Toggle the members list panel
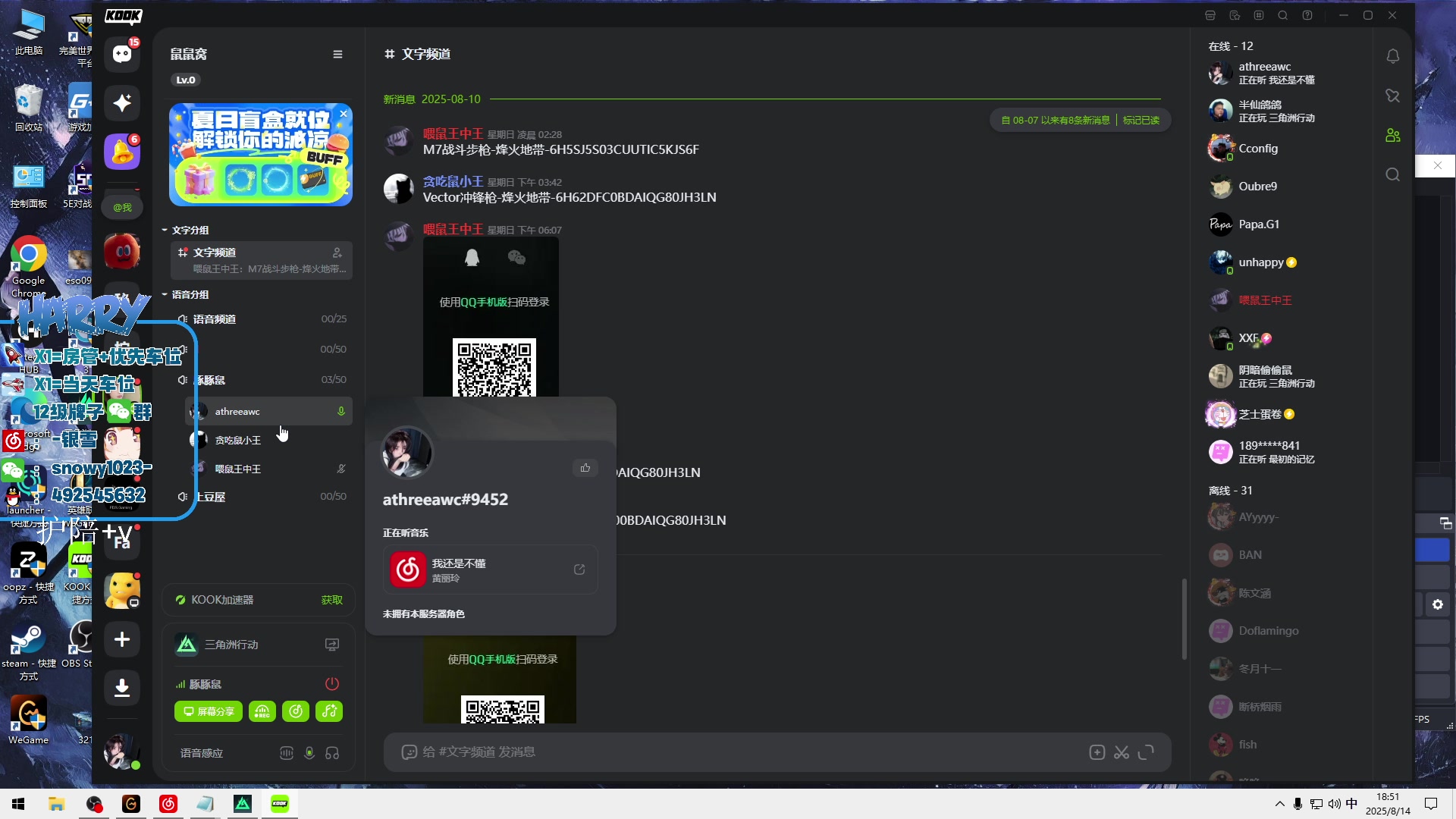1456x819 pixels. coord(1393,135)
